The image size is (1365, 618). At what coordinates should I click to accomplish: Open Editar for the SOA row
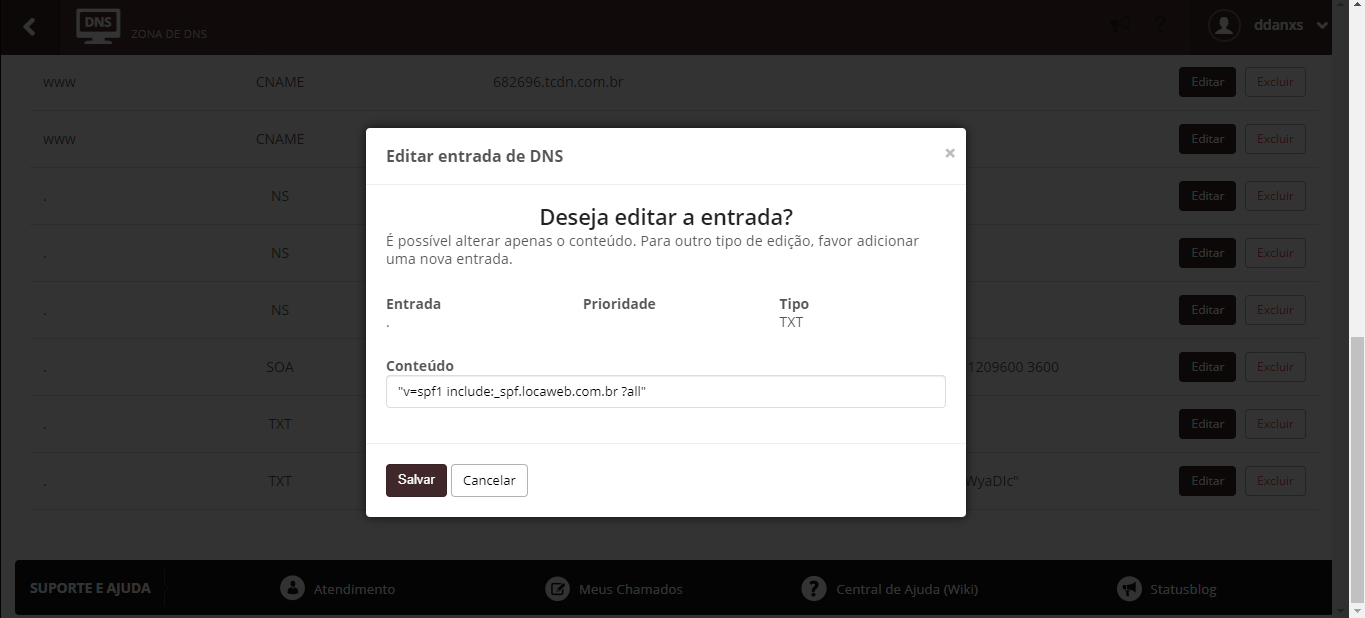[x=1207, y=367]
